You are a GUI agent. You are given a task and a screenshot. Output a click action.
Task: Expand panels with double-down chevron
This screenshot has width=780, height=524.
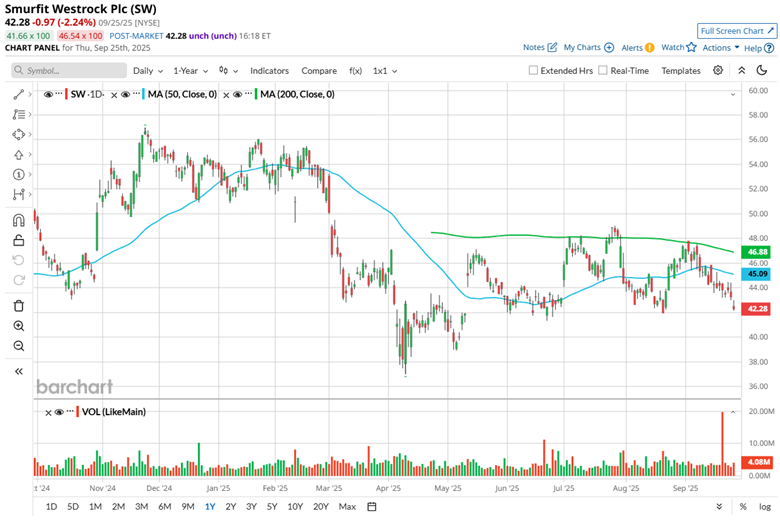tap(719, 507)
